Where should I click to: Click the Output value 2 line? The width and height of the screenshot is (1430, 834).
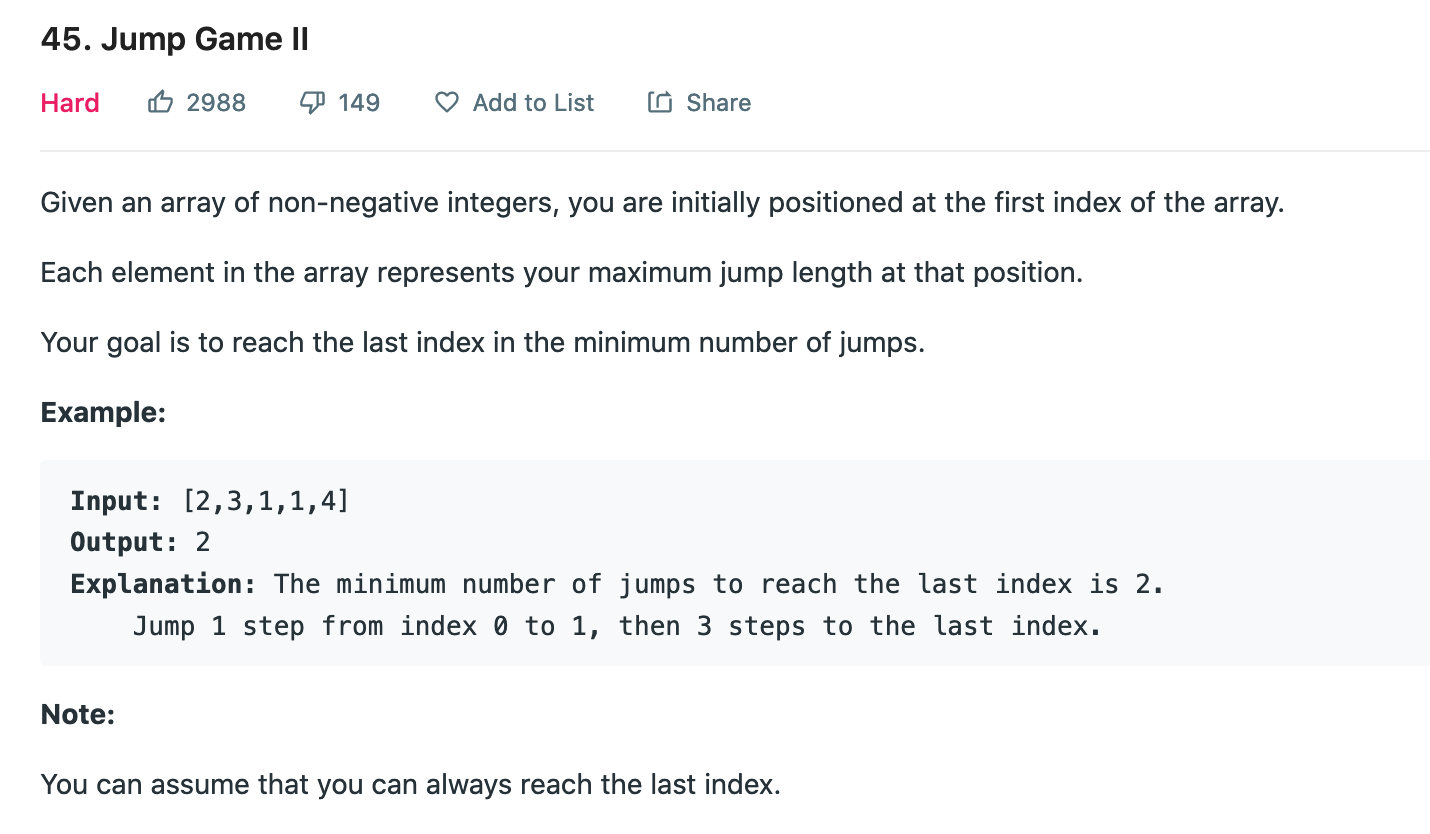click(x=140, y=542)
